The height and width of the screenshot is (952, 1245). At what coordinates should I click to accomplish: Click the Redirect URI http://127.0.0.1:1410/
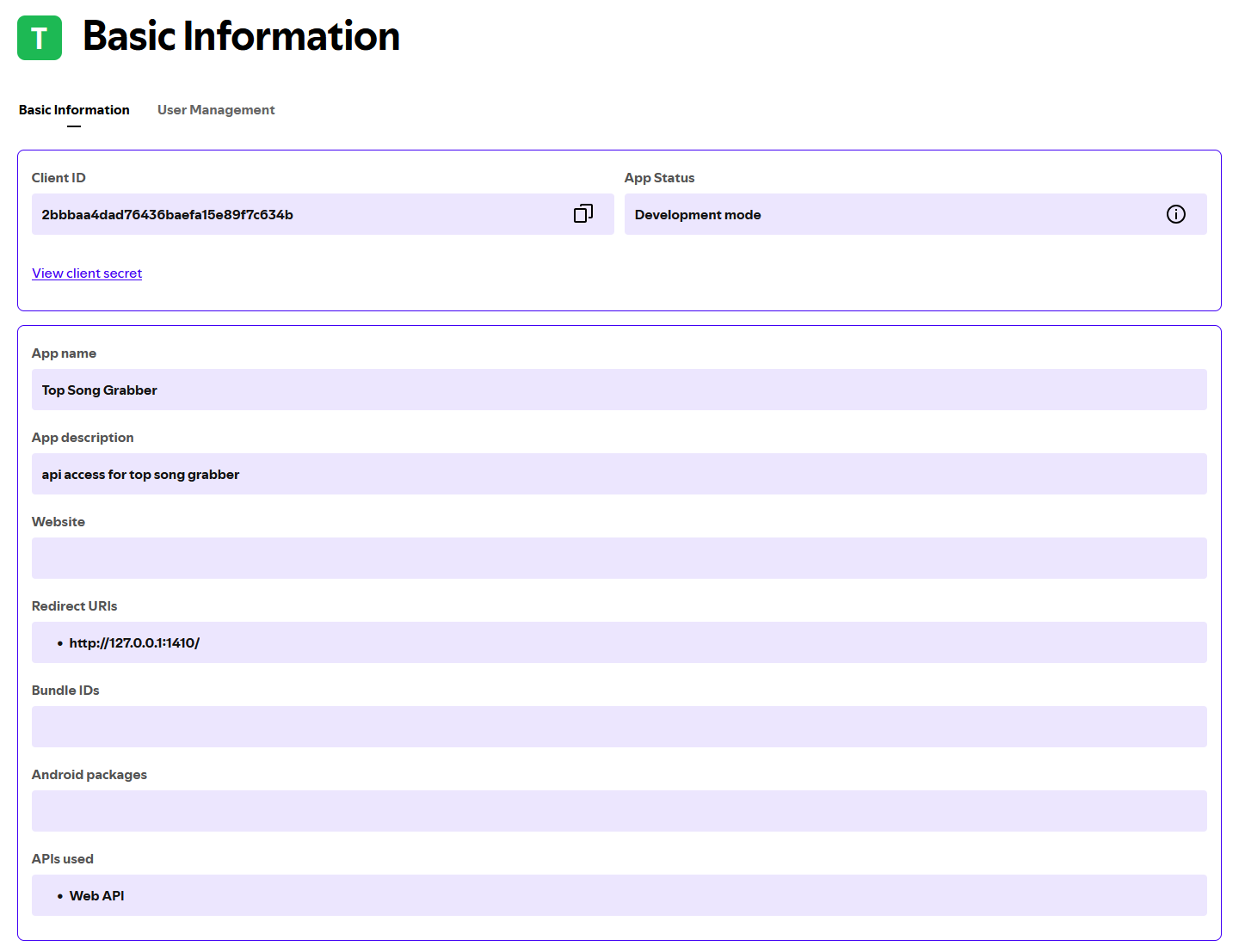tap(134, 642)
